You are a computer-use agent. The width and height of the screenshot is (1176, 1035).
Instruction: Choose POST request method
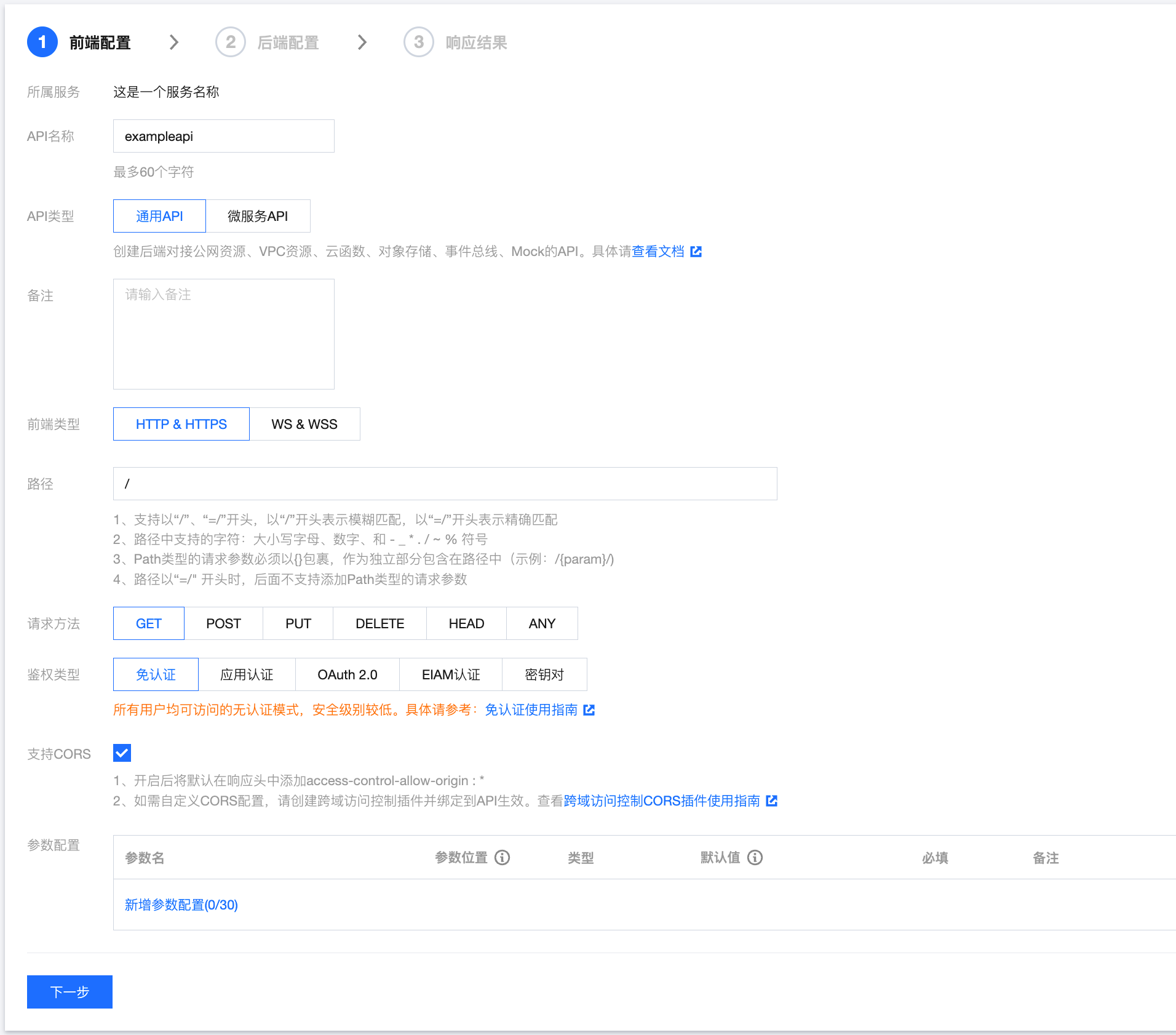223,623
